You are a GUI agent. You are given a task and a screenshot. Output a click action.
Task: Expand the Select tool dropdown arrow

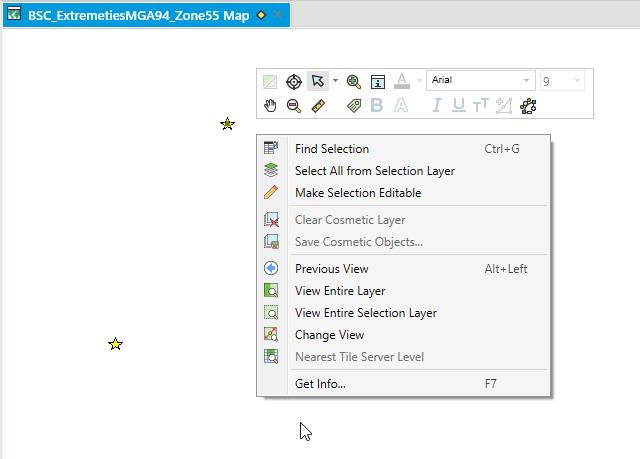tap(335, 81)
